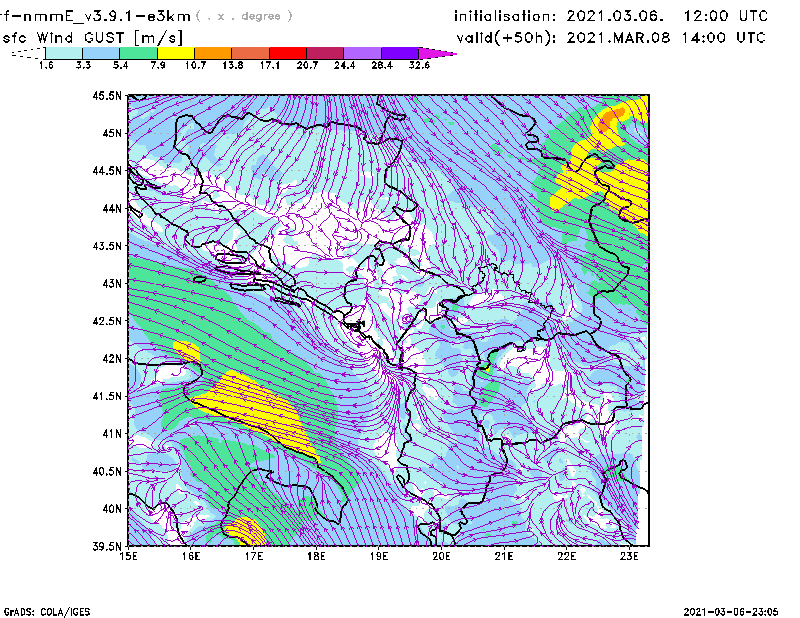Click the 'valid(+50h):' label
The image size is (800, 618).
506,38
